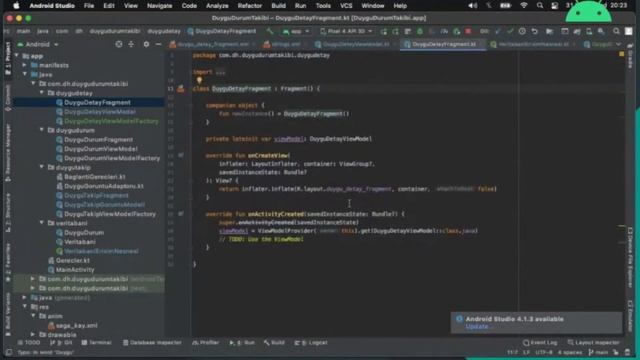Click the UTF-8 encoding status bar entry

(x=543, y=353)
